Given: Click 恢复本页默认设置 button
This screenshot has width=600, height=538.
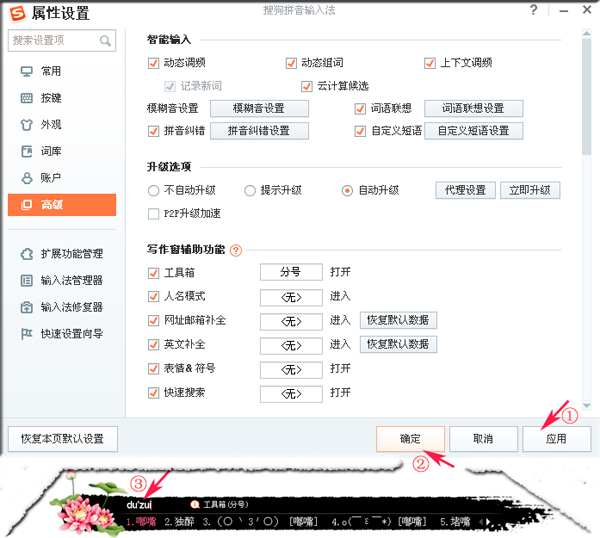Looking at the screenshot, I should pos(63,439).
